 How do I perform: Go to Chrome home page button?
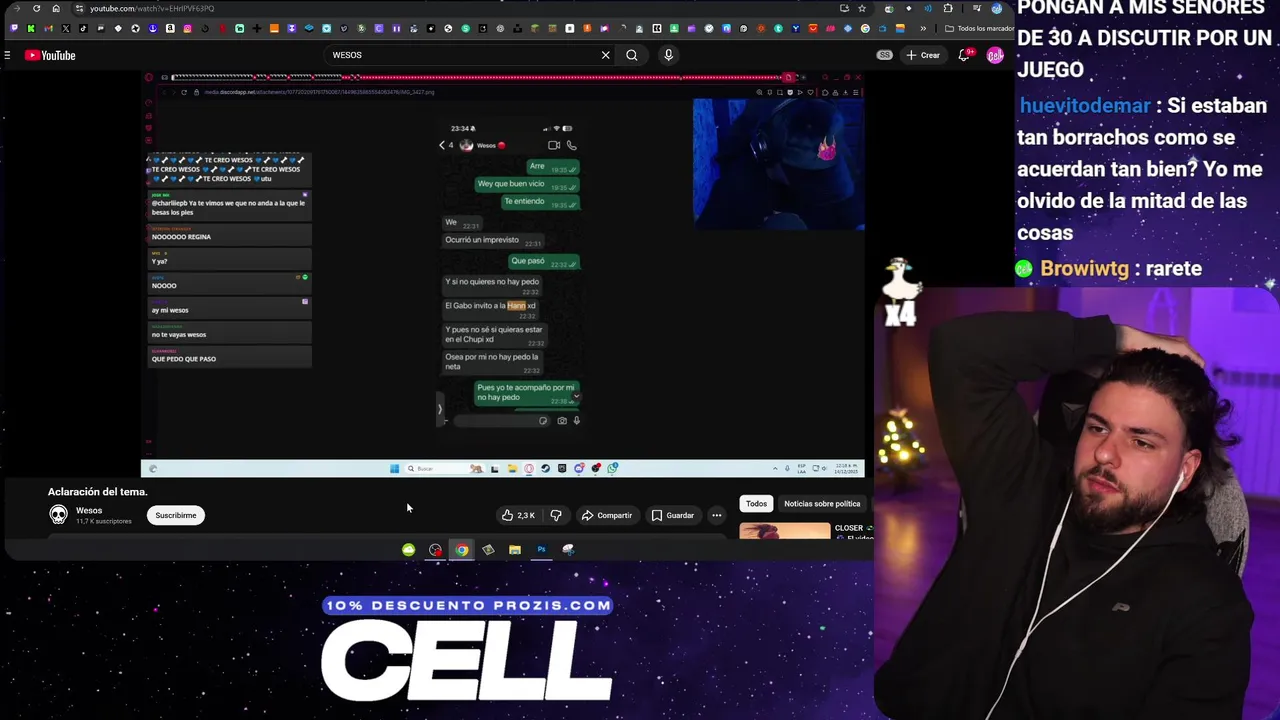point(56,9)
